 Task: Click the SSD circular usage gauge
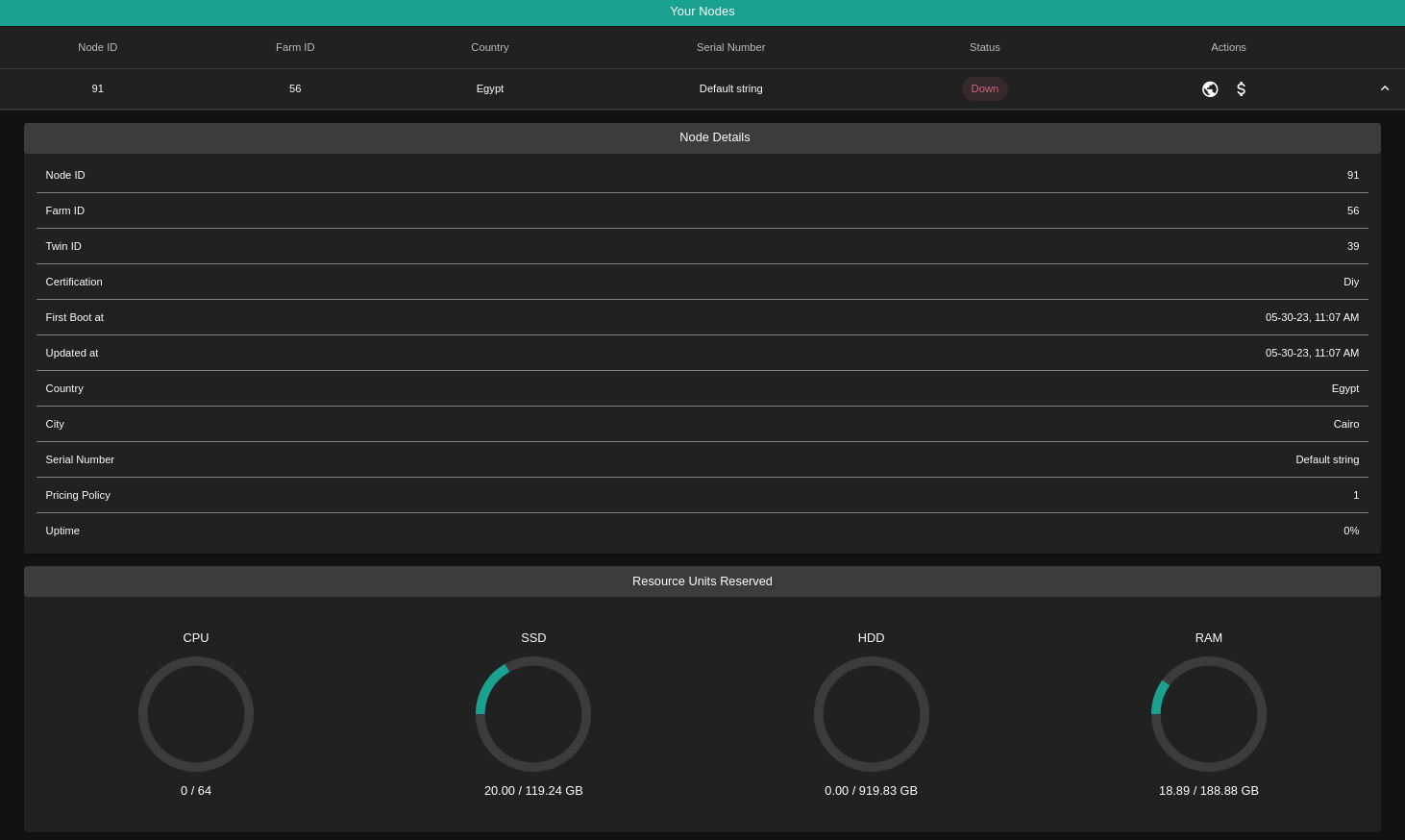[533, 714]
